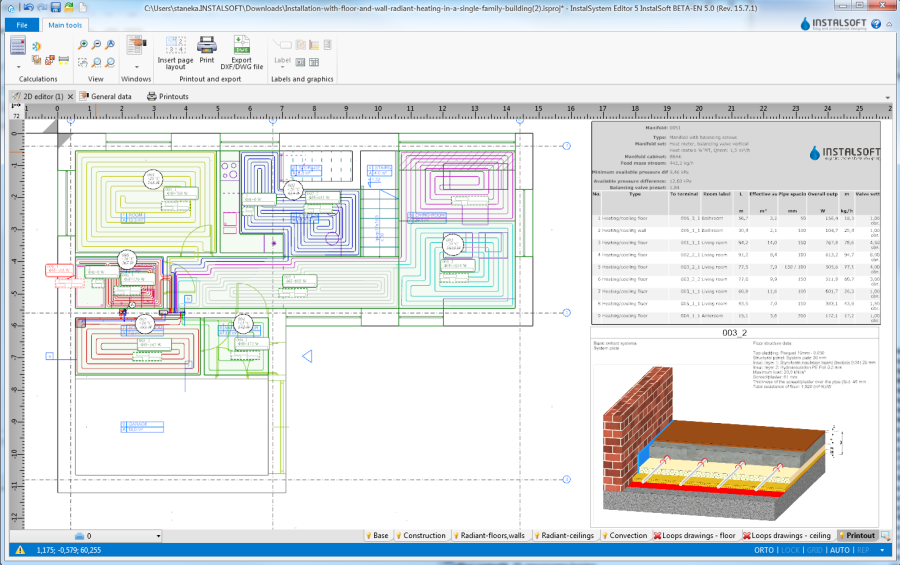Click the New document icon in title bar
Viewport: 900px width, 565px height.
83,7
